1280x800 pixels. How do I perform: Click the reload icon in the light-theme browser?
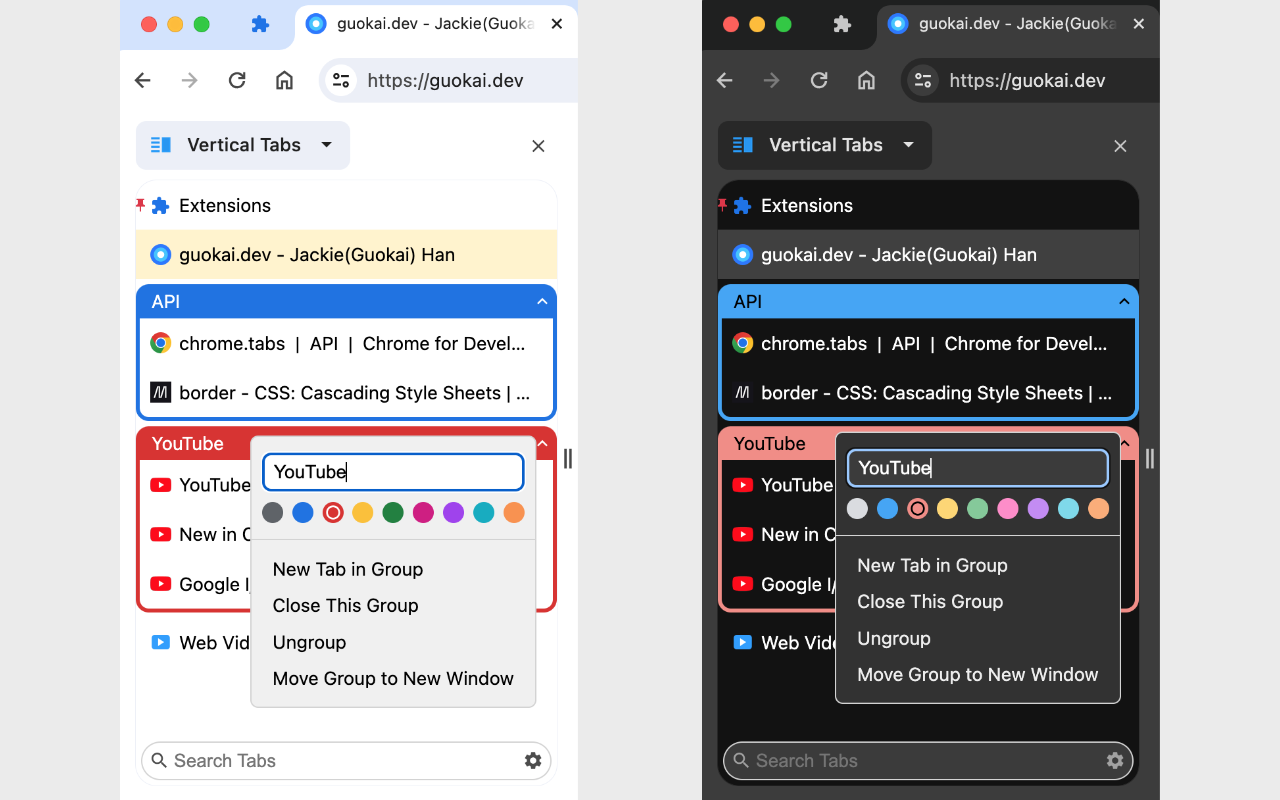(237, 81)
